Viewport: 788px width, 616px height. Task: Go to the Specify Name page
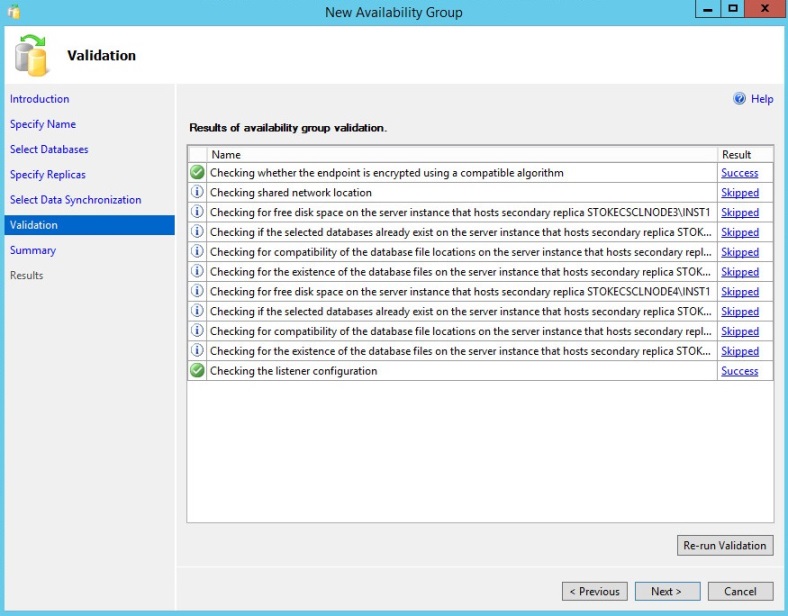[43, 124]
